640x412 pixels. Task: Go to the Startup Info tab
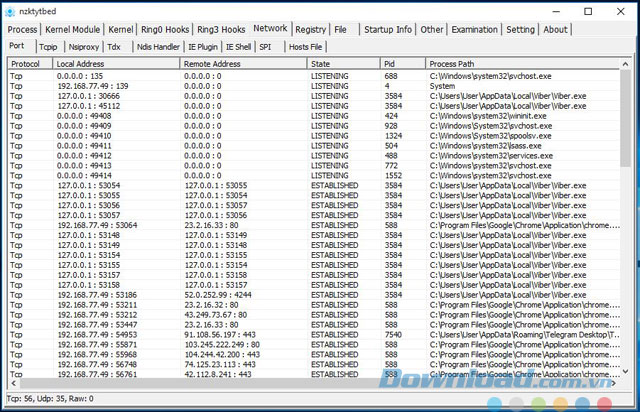[388, 30]
